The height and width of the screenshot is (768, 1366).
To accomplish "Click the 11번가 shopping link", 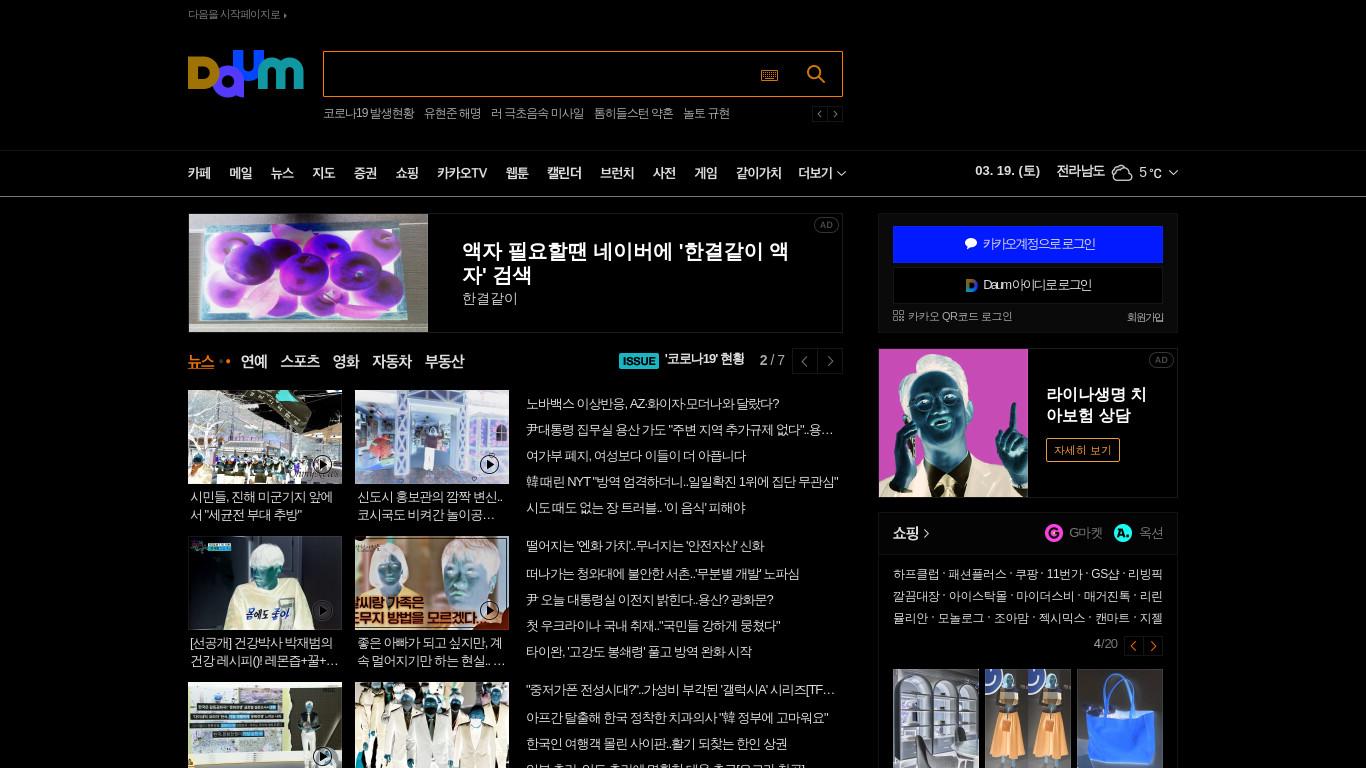I will point(1065,574).
